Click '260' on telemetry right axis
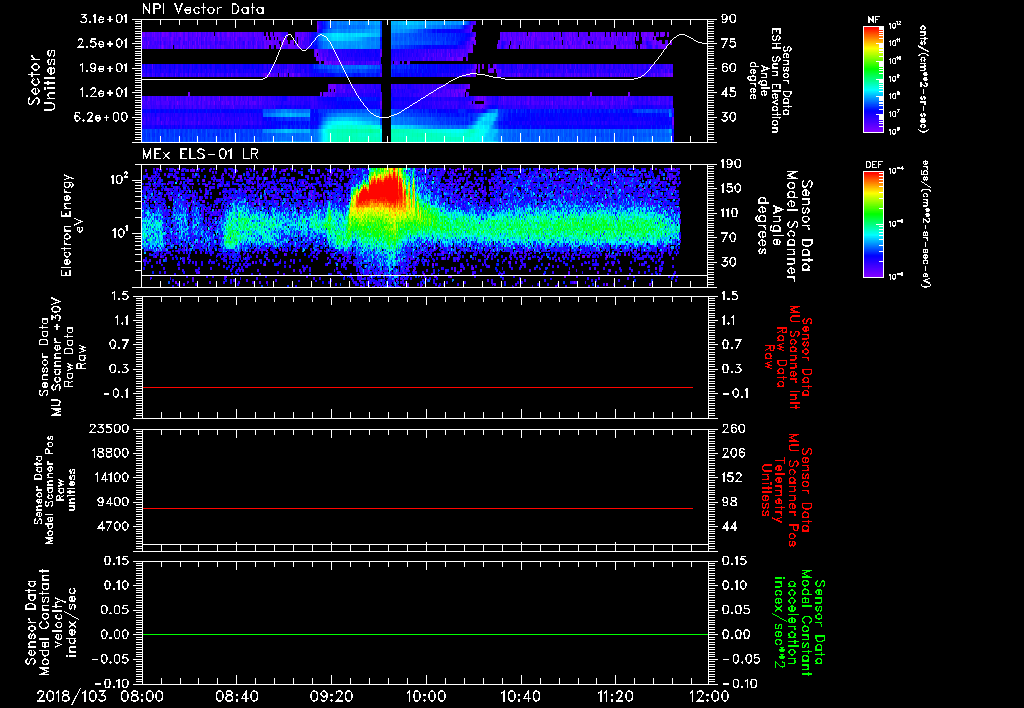The height and width of the screenshot is (708, 1024). [733, 428]
